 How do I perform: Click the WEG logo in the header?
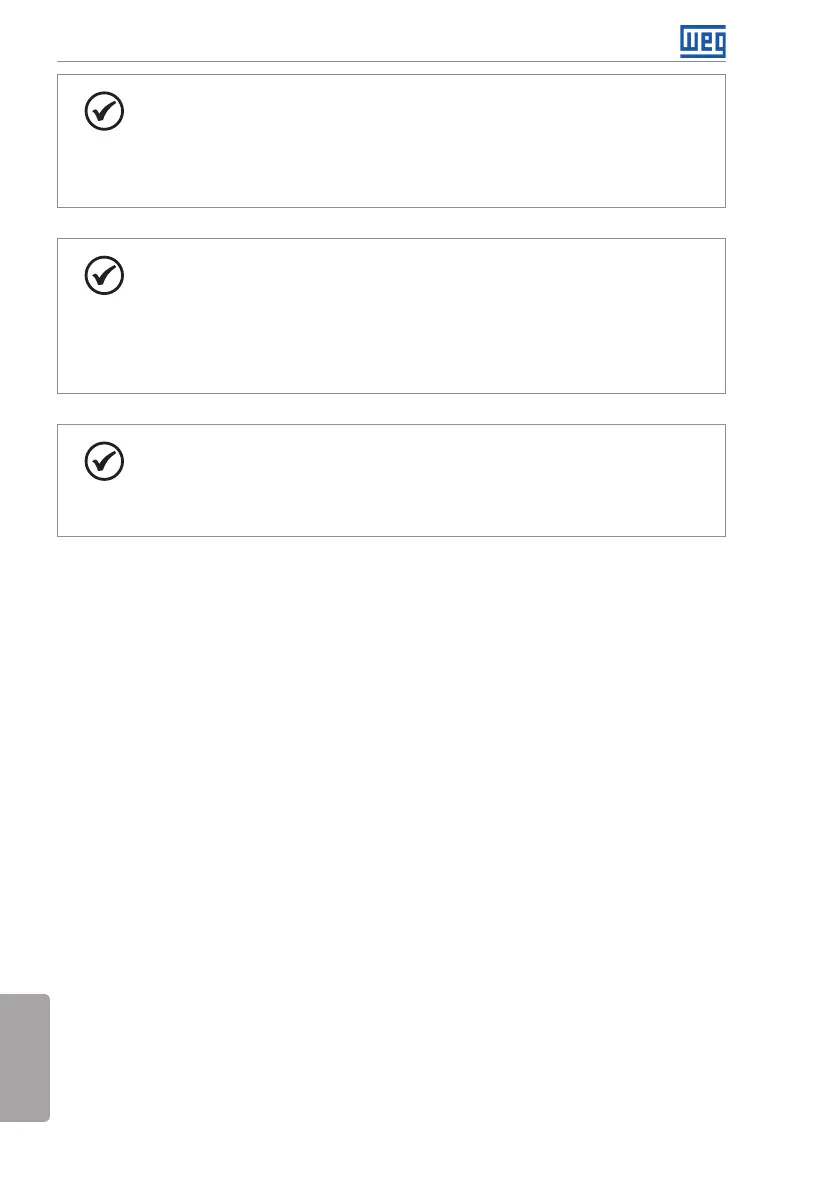click(x=703, y=41)
